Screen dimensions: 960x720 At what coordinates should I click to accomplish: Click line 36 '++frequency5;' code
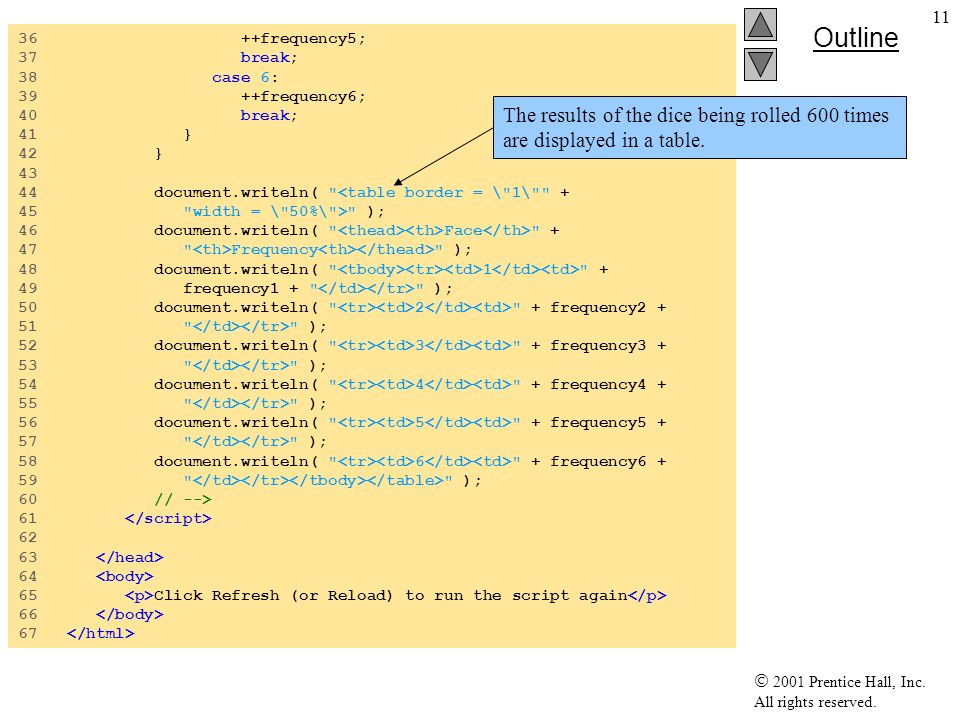coord(302,39)
